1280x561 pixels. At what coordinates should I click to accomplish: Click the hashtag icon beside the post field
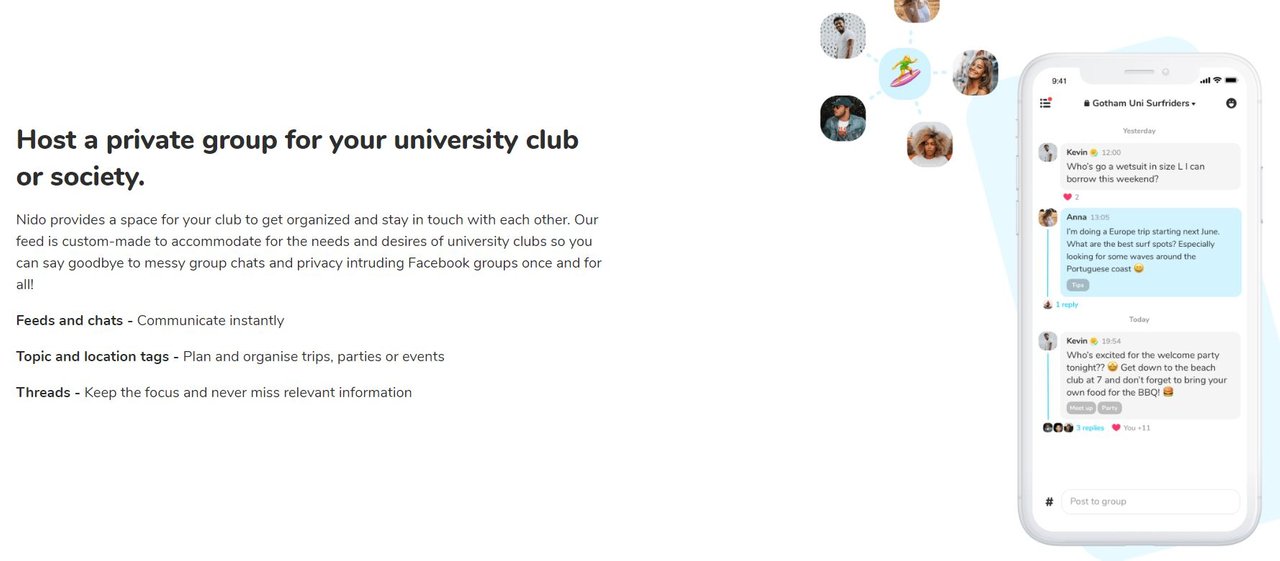pos(1049,502)
